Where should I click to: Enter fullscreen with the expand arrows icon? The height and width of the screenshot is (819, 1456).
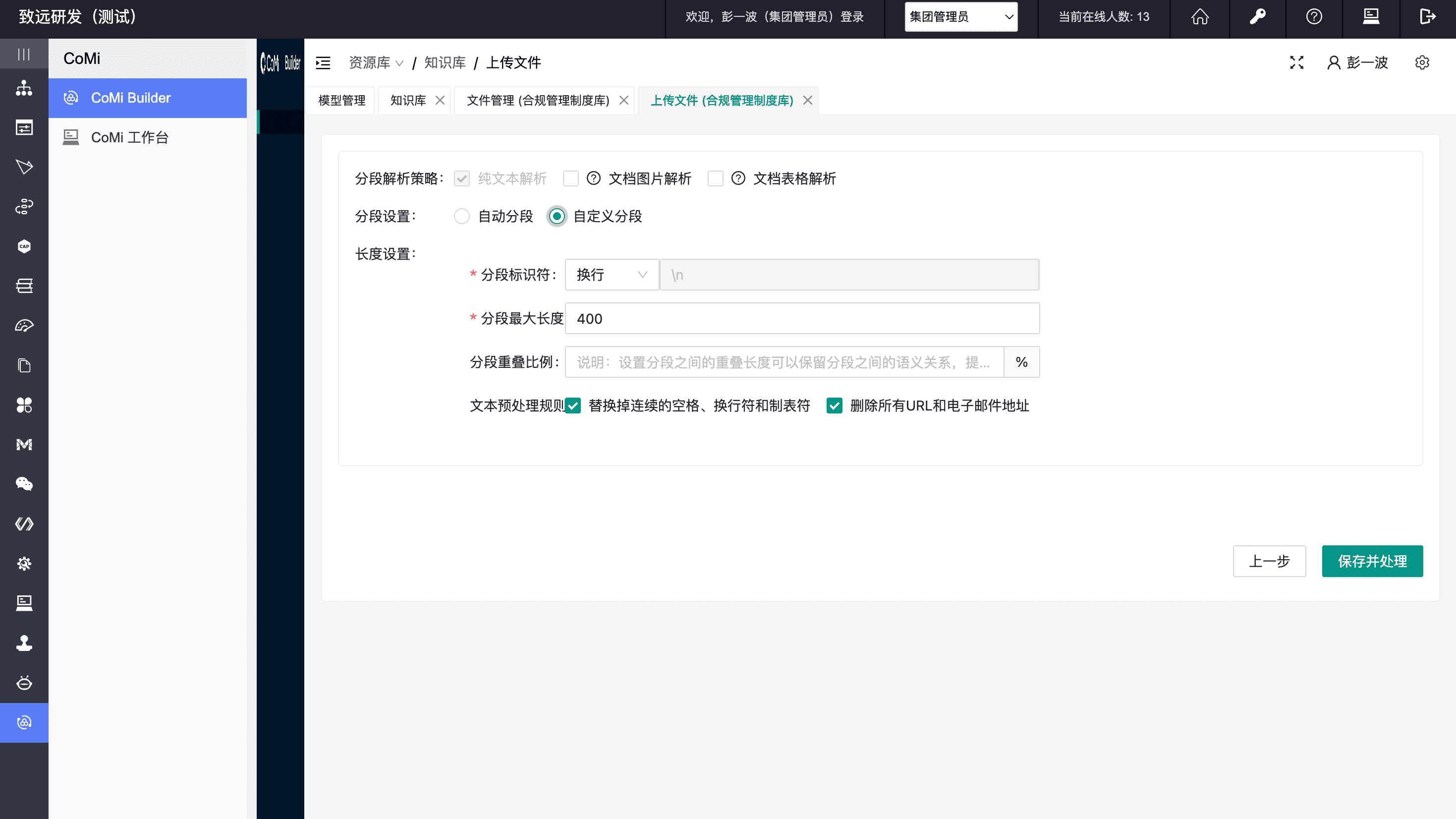tap(1296, 63)
